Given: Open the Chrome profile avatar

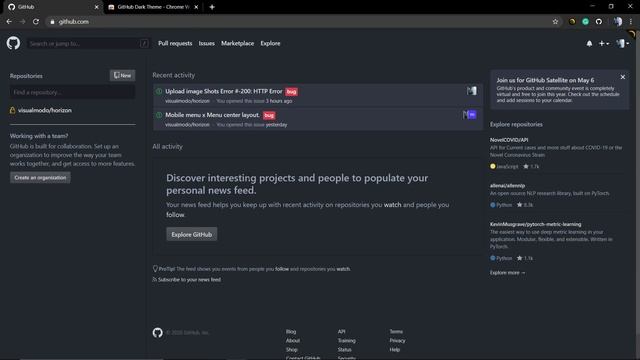Looking at the screenshot, I should [618, 22].
